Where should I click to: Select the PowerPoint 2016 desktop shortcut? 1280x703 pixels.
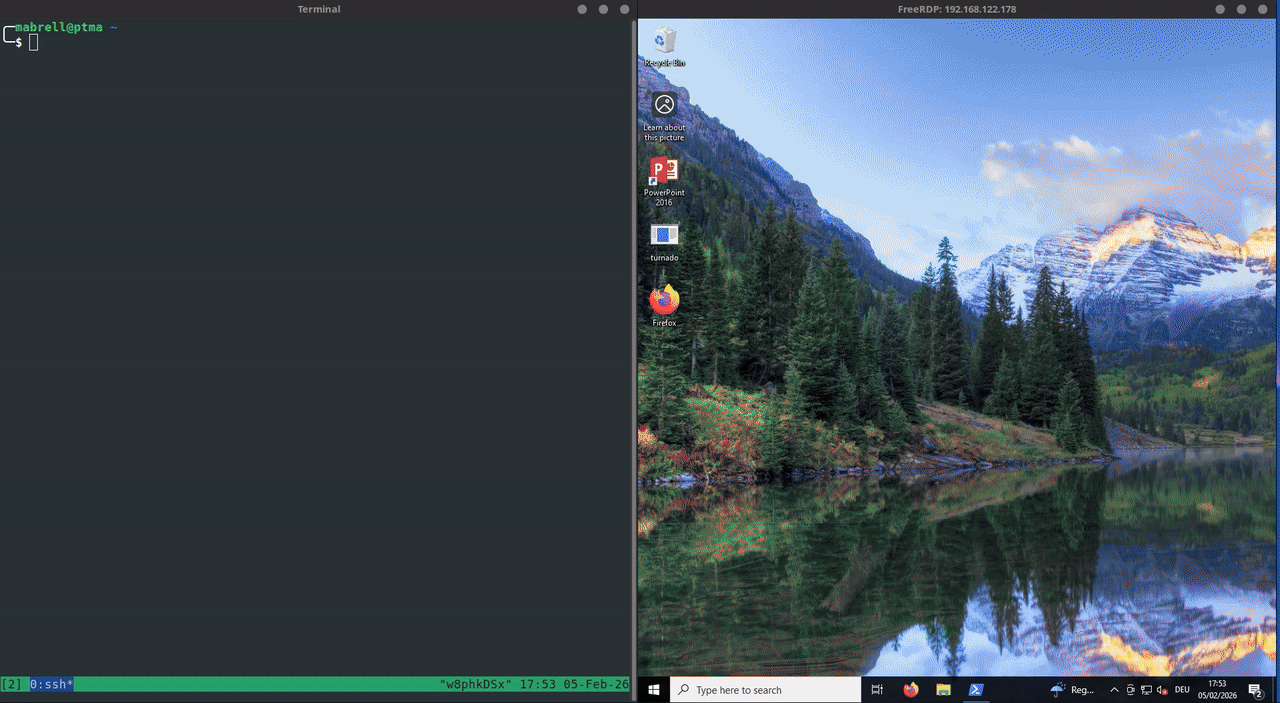click(x=664, y=181)
